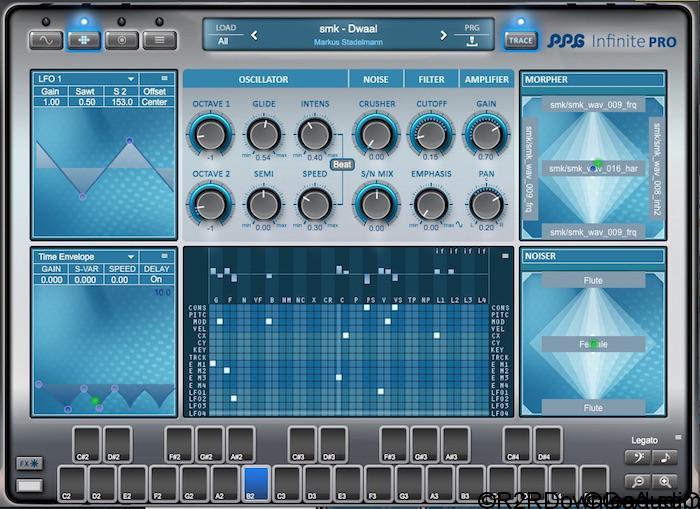
Task: Toggle the DELAY On setting
Action: [156, 280]
